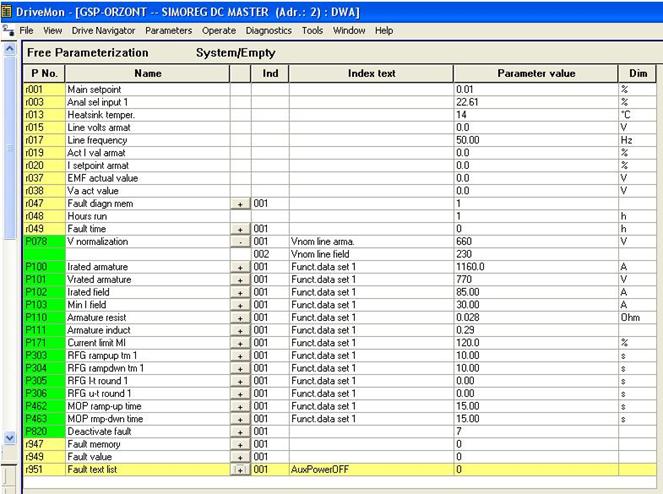Click the 660 value of Vnom line arma.
This screenshot has width=663, height=494.
(x=536, y=242)
